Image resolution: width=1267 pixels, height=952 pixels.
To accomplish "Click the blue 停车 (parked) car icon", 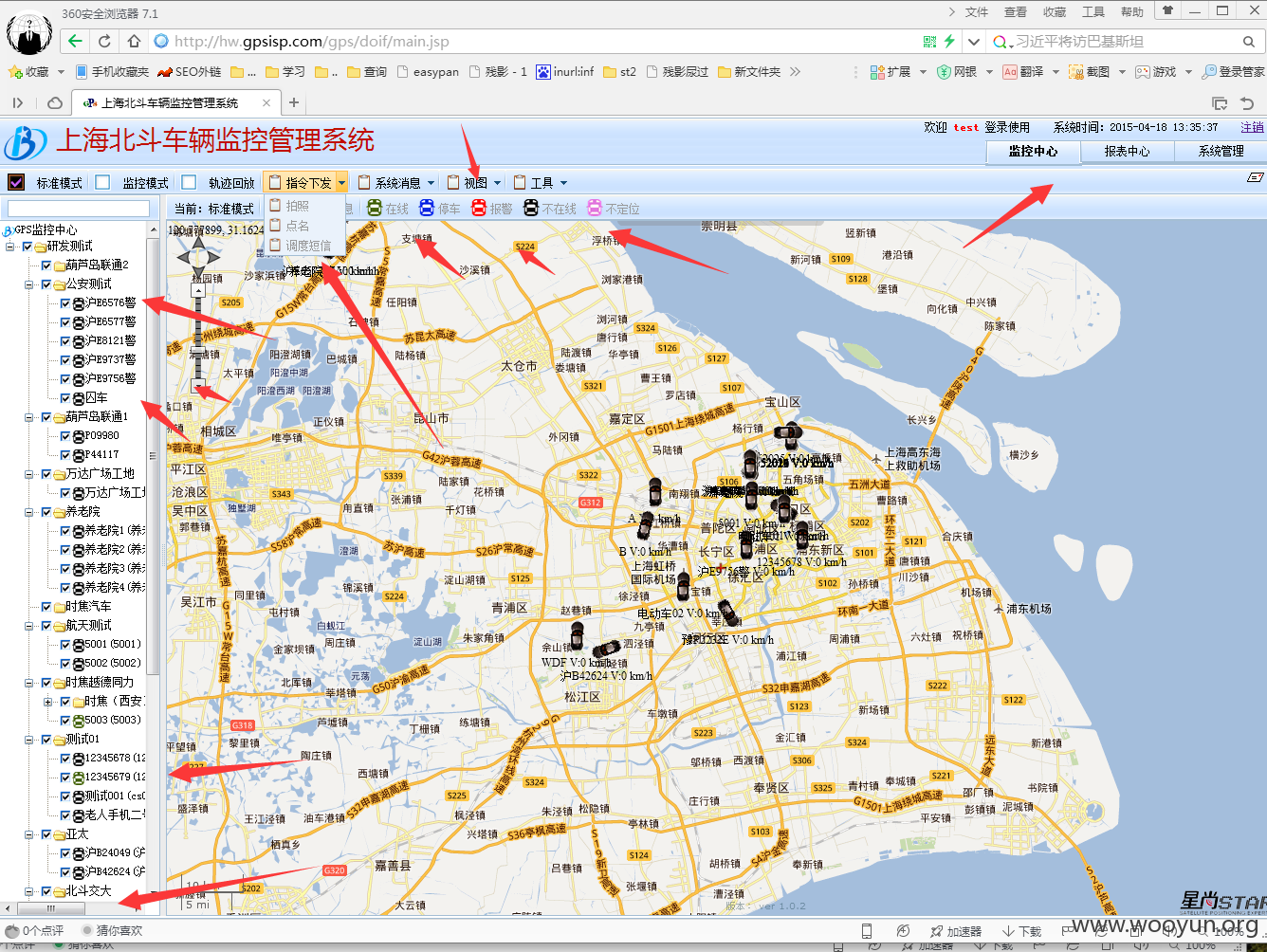I will pos(427,209).
